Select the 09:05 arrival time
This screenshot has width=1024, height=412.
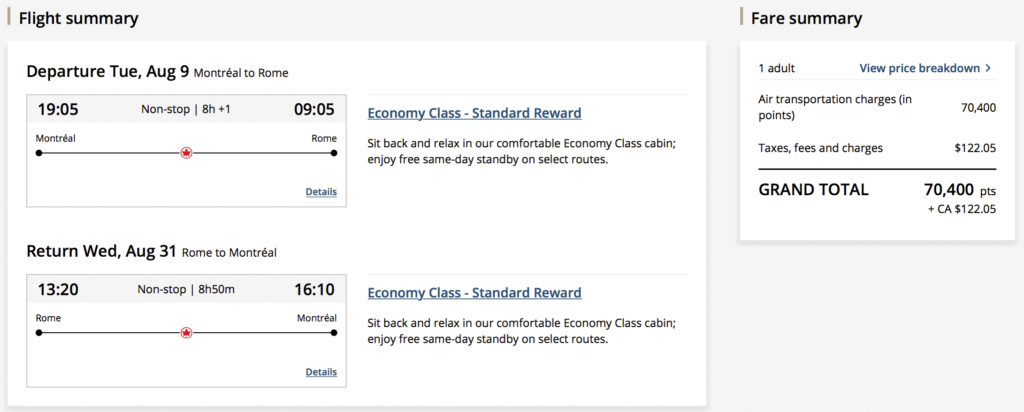pos(314,109)
